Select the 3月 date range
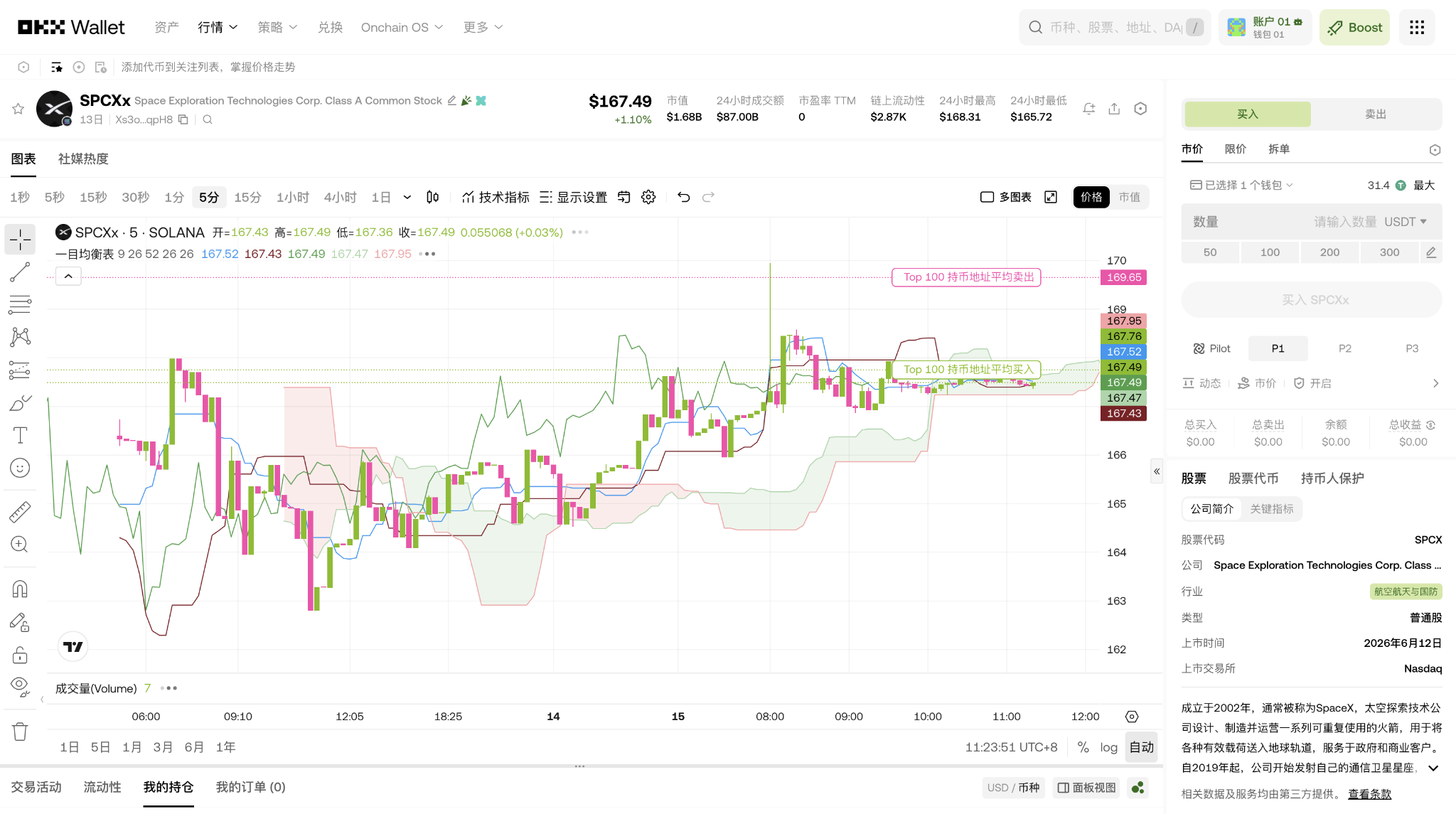 [163, 747]
